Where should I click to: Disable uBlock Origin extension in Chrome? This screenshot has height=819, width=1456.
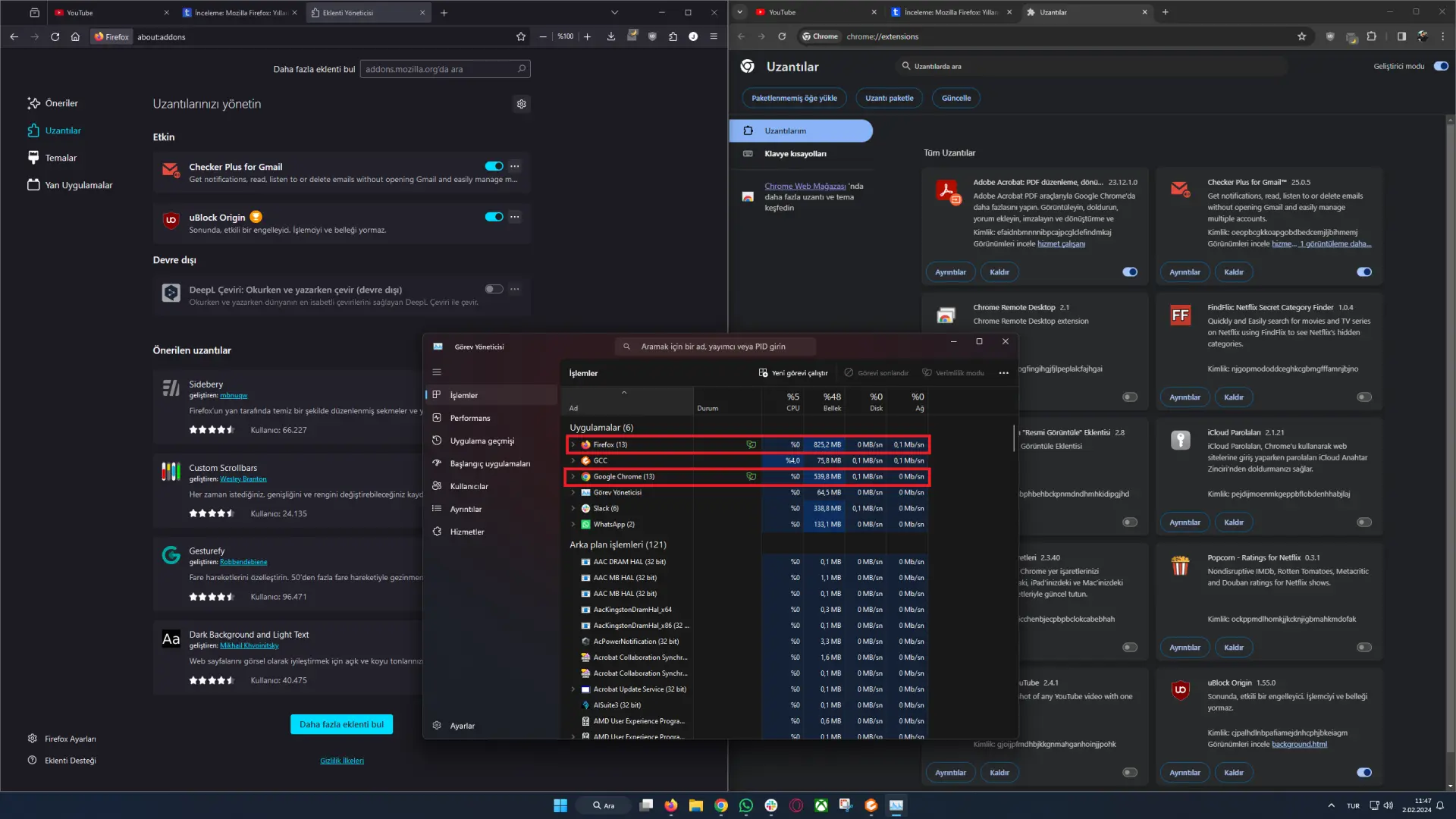[x=1364, y=773]
